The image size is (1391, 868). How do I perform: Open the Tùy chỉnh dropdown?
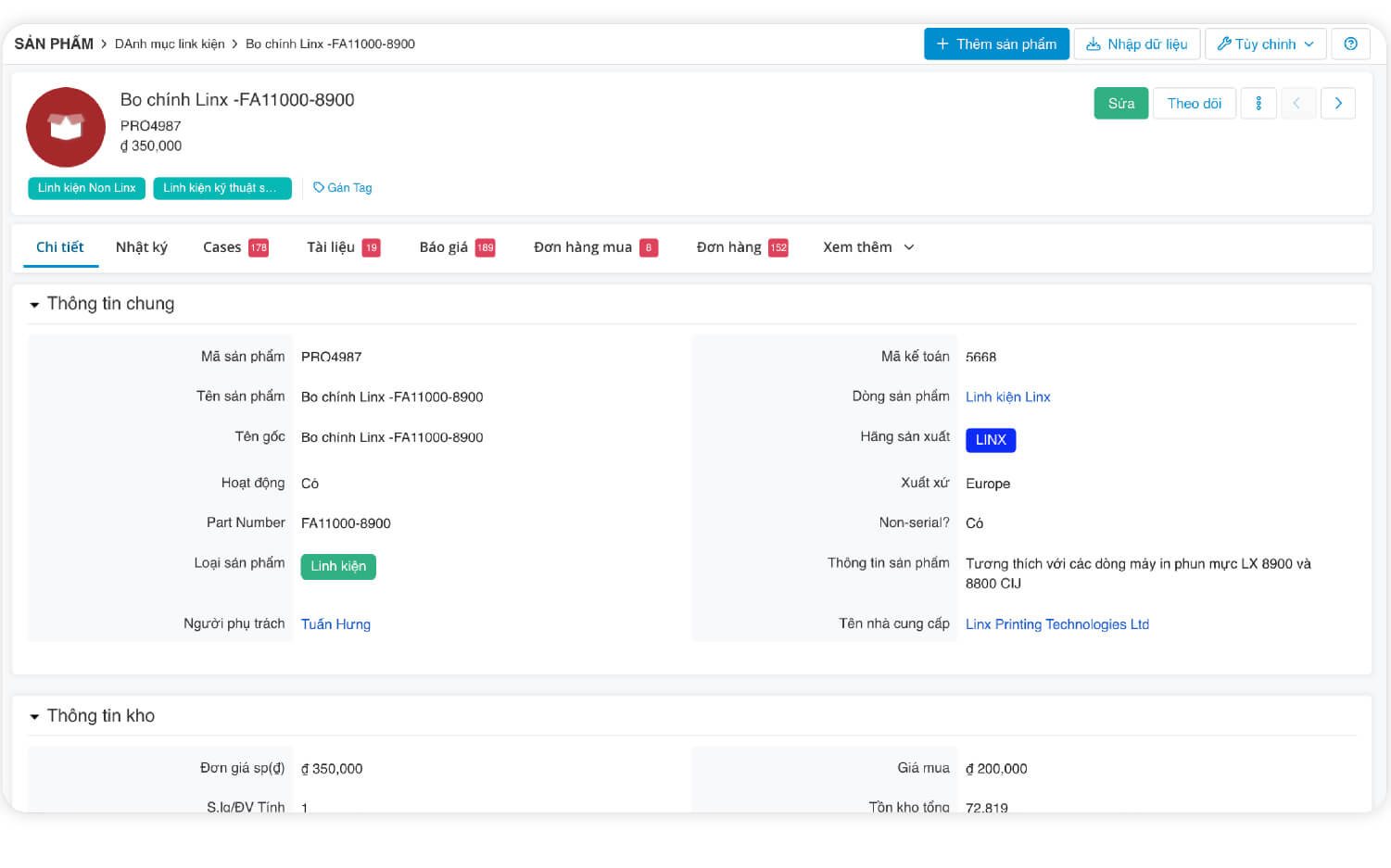click(1266, 44)
